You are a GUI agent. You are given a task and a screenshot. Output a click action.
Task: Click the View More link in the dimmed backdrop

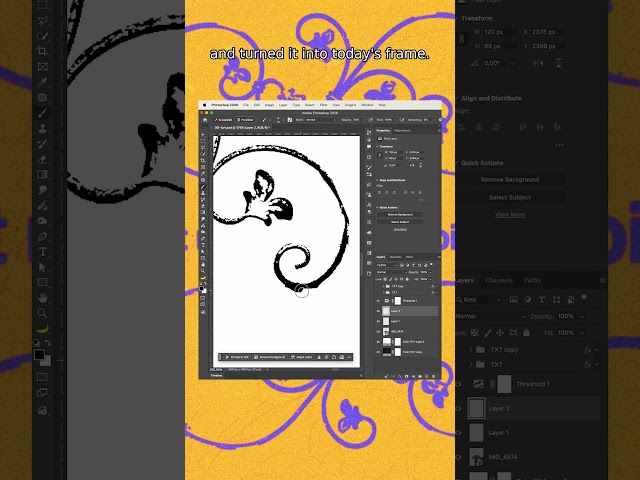510,214
